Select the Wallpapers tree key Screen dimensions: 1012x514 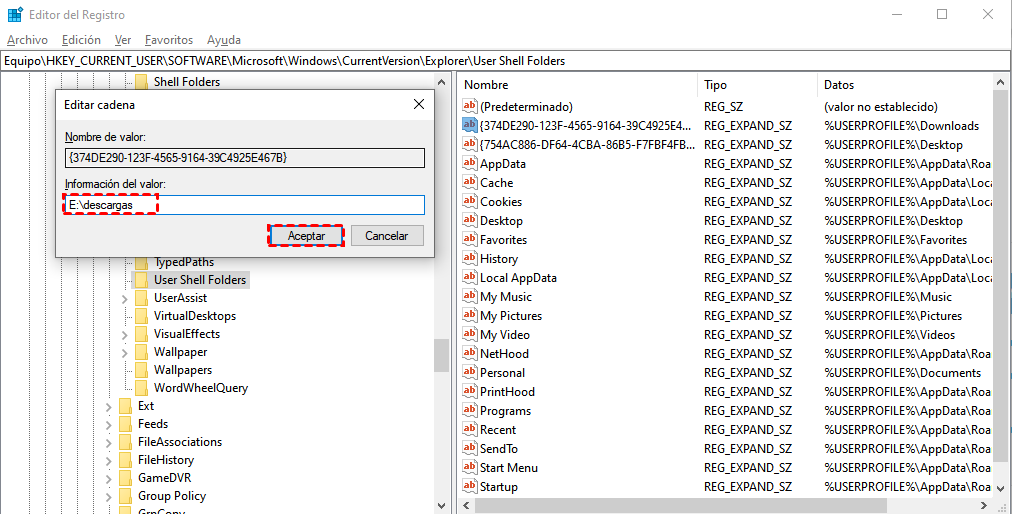pos(183,370)
